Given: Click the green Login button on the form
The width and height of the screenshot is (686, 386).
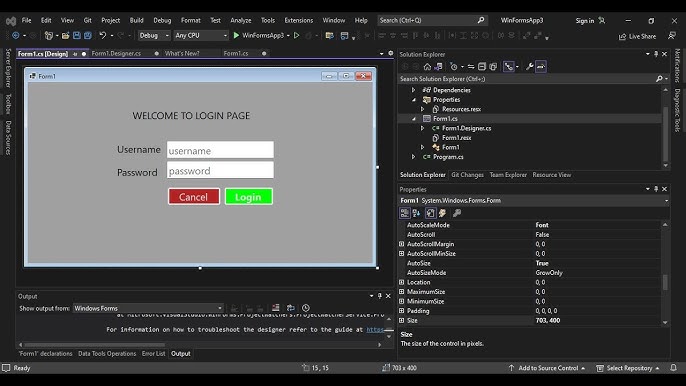Looking at the screenshot, I should [248, 197].
